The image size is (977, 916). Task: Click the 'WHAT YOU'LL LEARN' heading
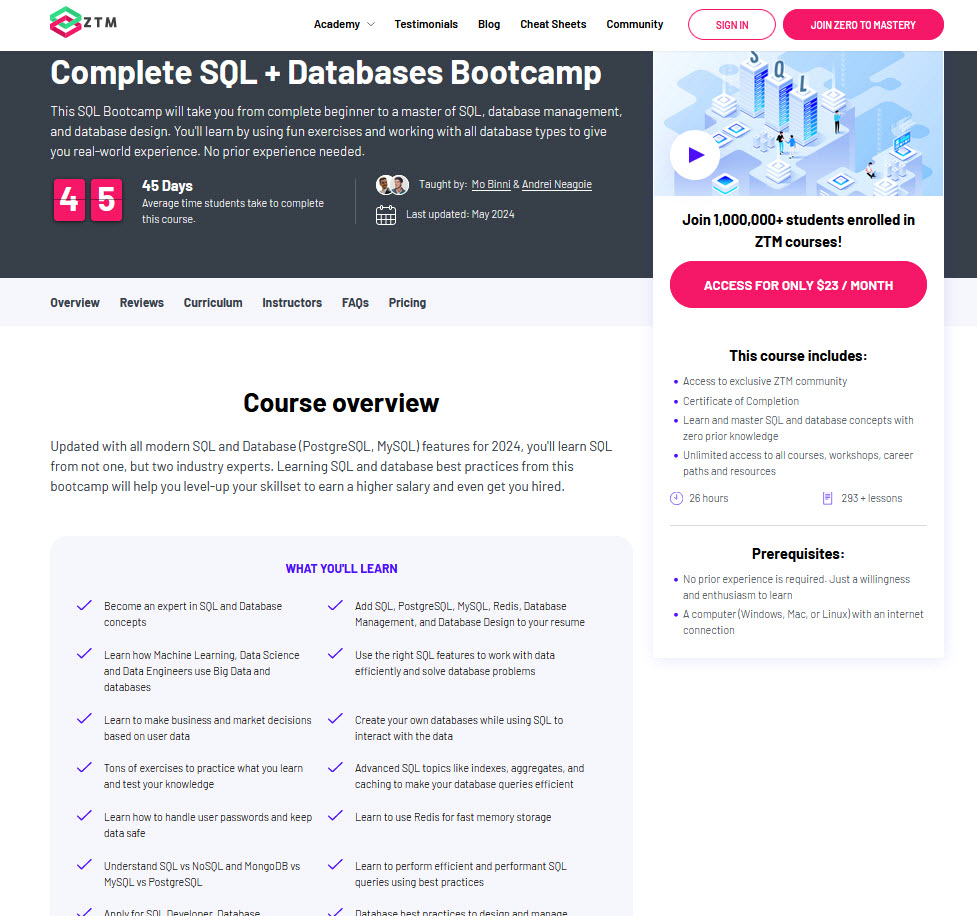click(x=341, y=569)
